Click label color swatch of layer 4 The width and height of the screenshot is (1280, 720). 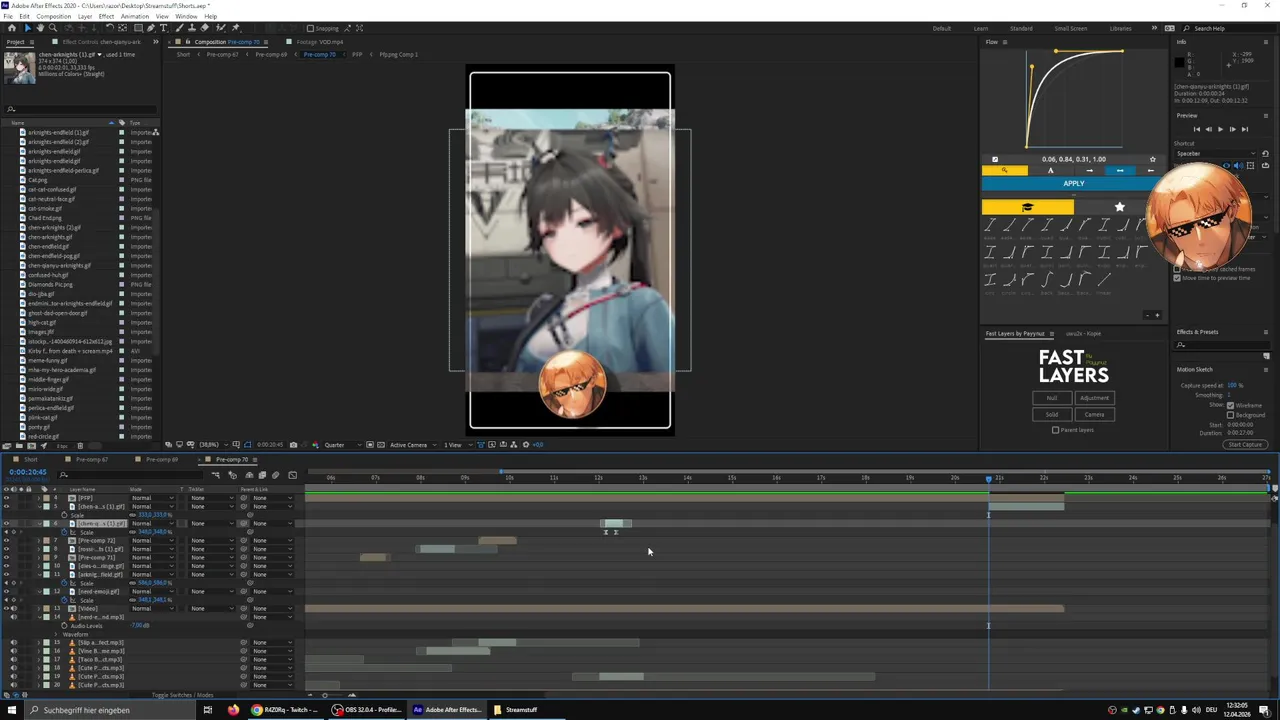pos(46,498)
